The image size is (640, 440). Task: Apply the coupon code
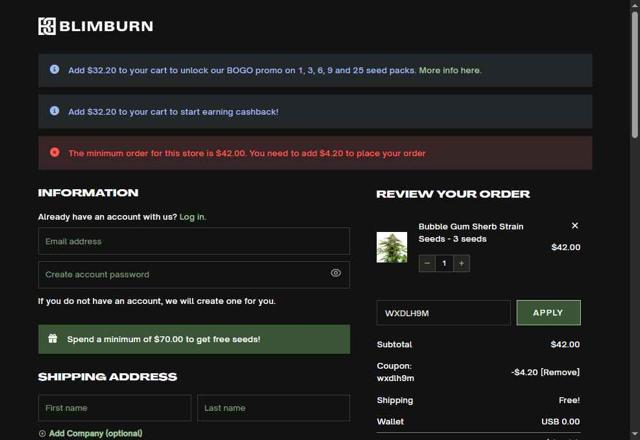[x=548, y=313]
